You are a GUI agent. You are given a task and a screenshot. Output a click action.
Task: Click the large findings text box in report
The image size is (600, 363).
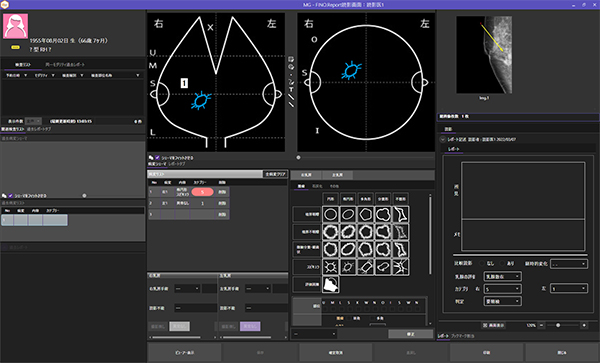click(523, 191)
